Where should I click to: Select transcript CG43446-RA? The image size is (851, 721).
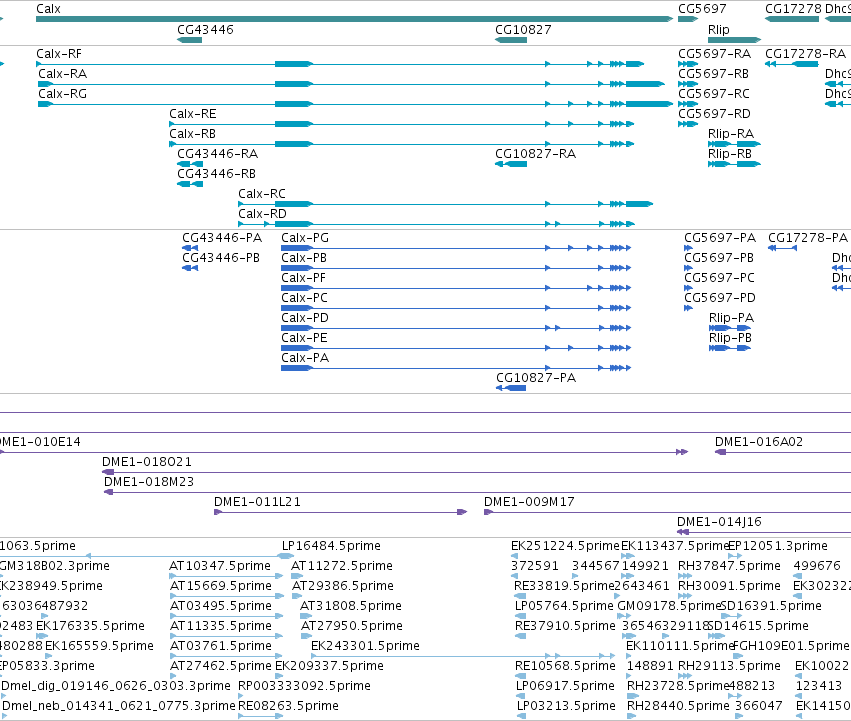[x=218, y=154]
